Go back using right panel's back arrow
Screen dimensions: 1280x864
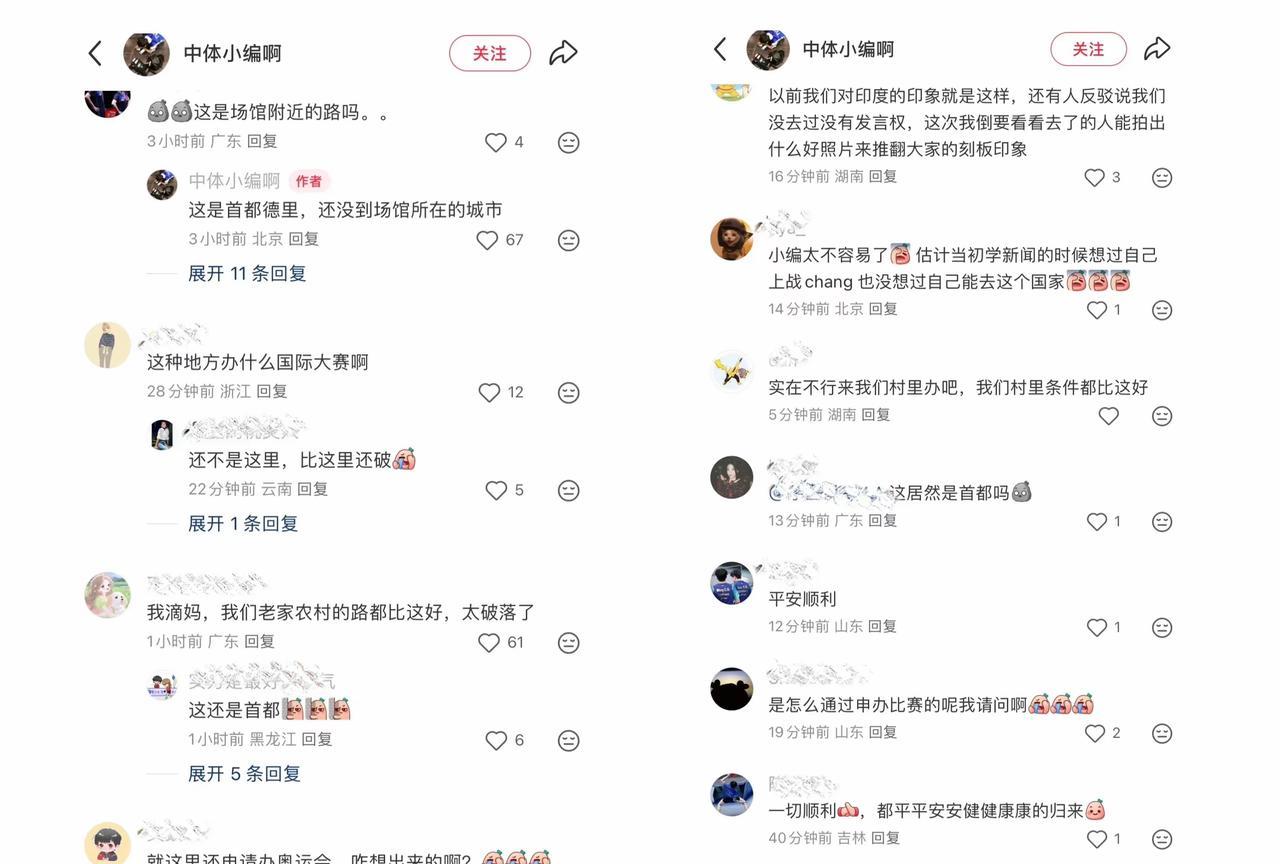720,49
